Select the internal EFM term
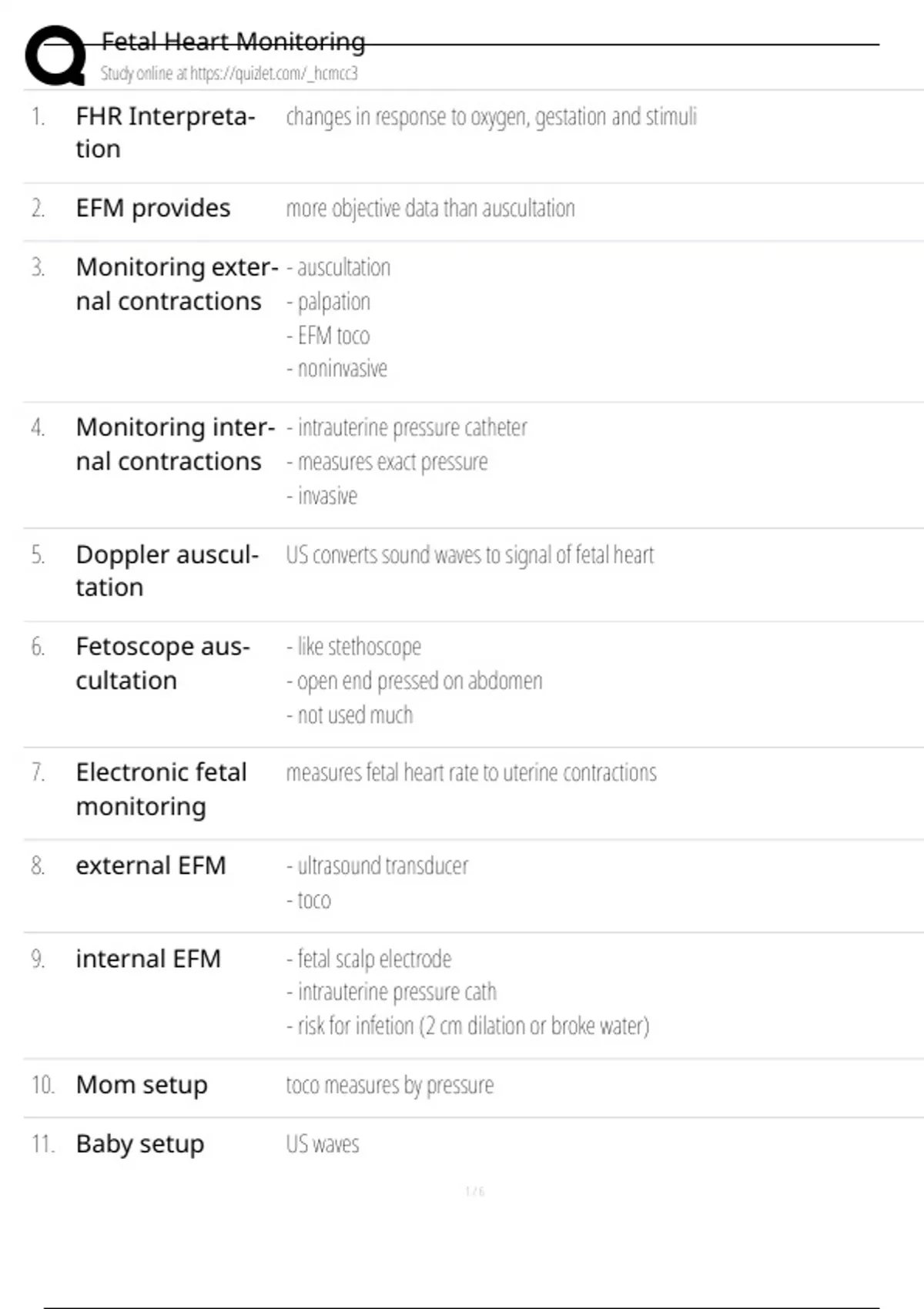 point(149,959)
